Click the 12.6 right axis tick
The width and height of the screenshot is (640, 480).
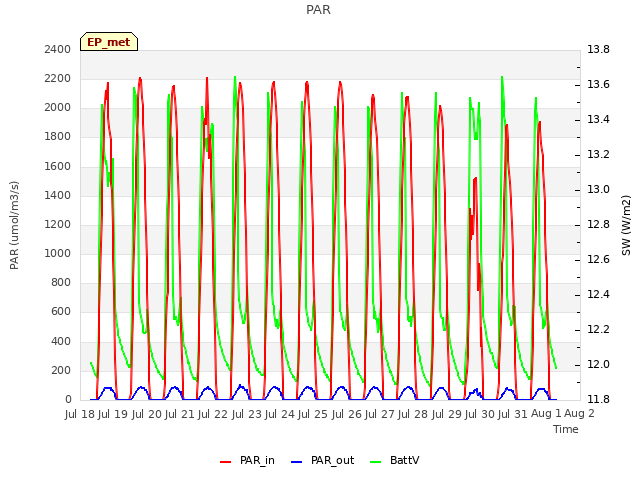(598, 260)
